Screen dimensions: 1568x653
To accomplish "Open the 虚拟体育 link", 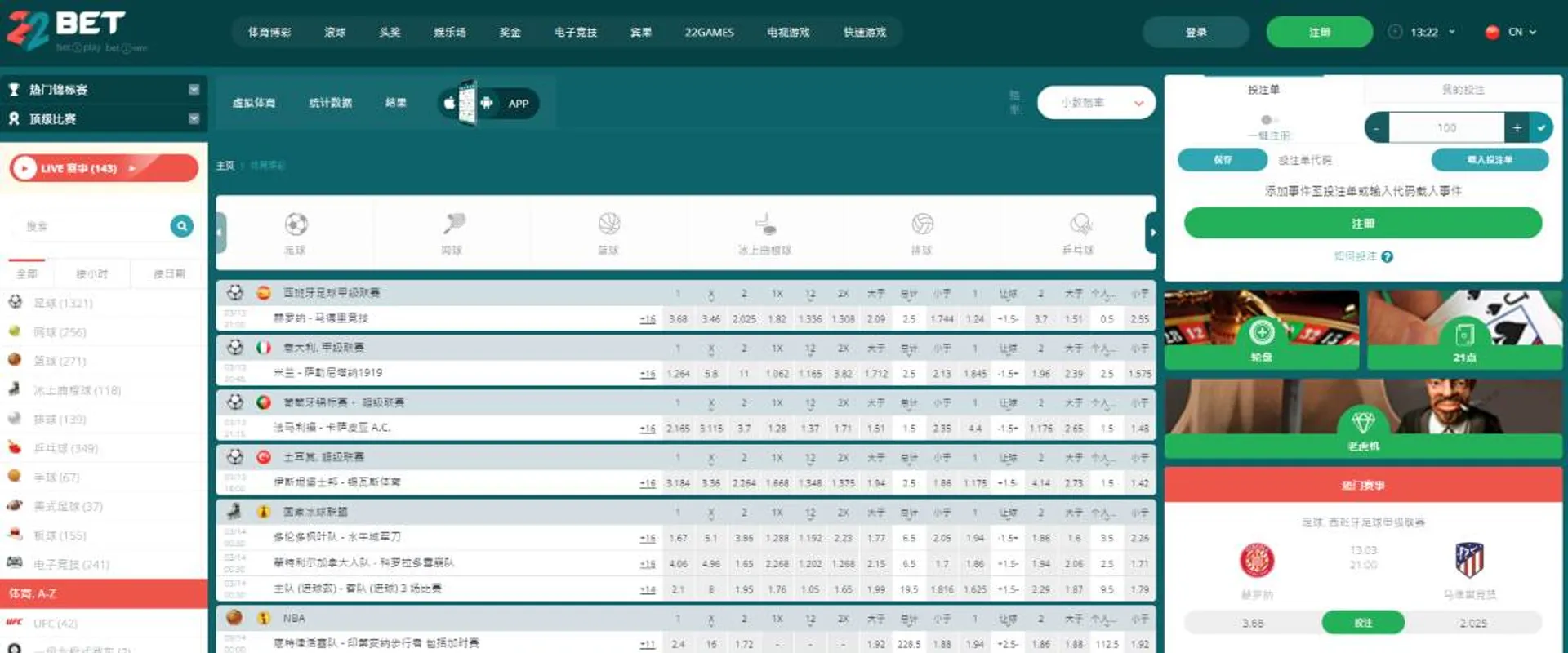I will pyautogui.click(x=254, y=103).
